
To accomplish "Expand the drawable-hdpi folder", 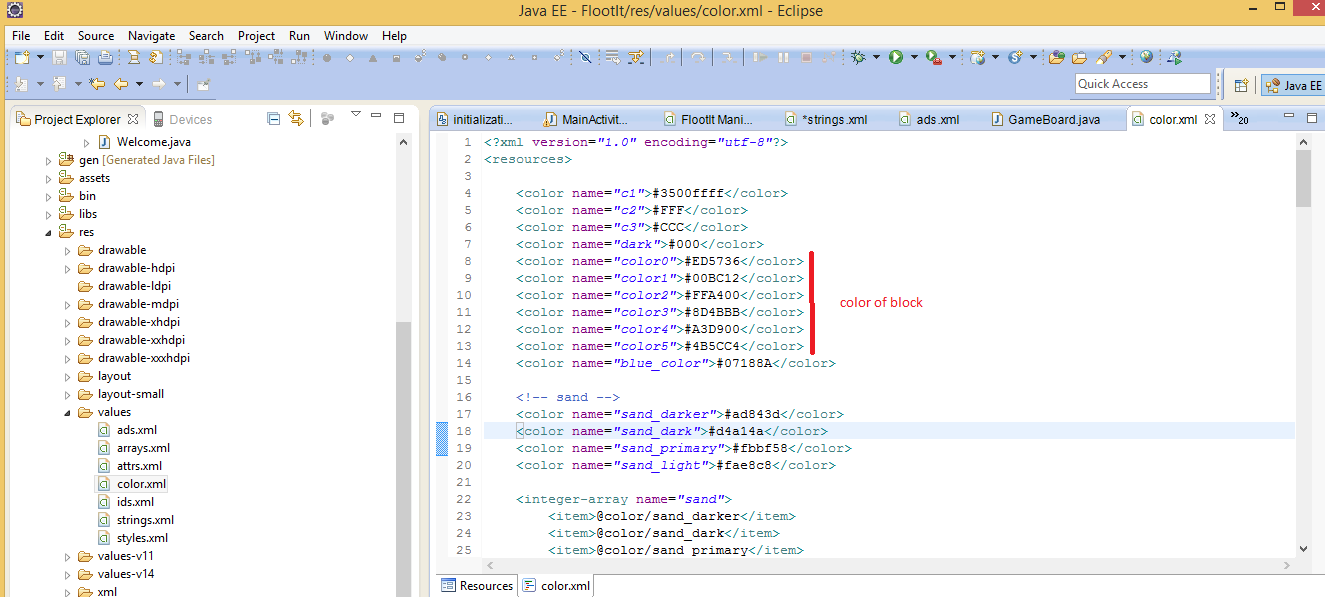I will pyautogui.click(x=67, y=268).
